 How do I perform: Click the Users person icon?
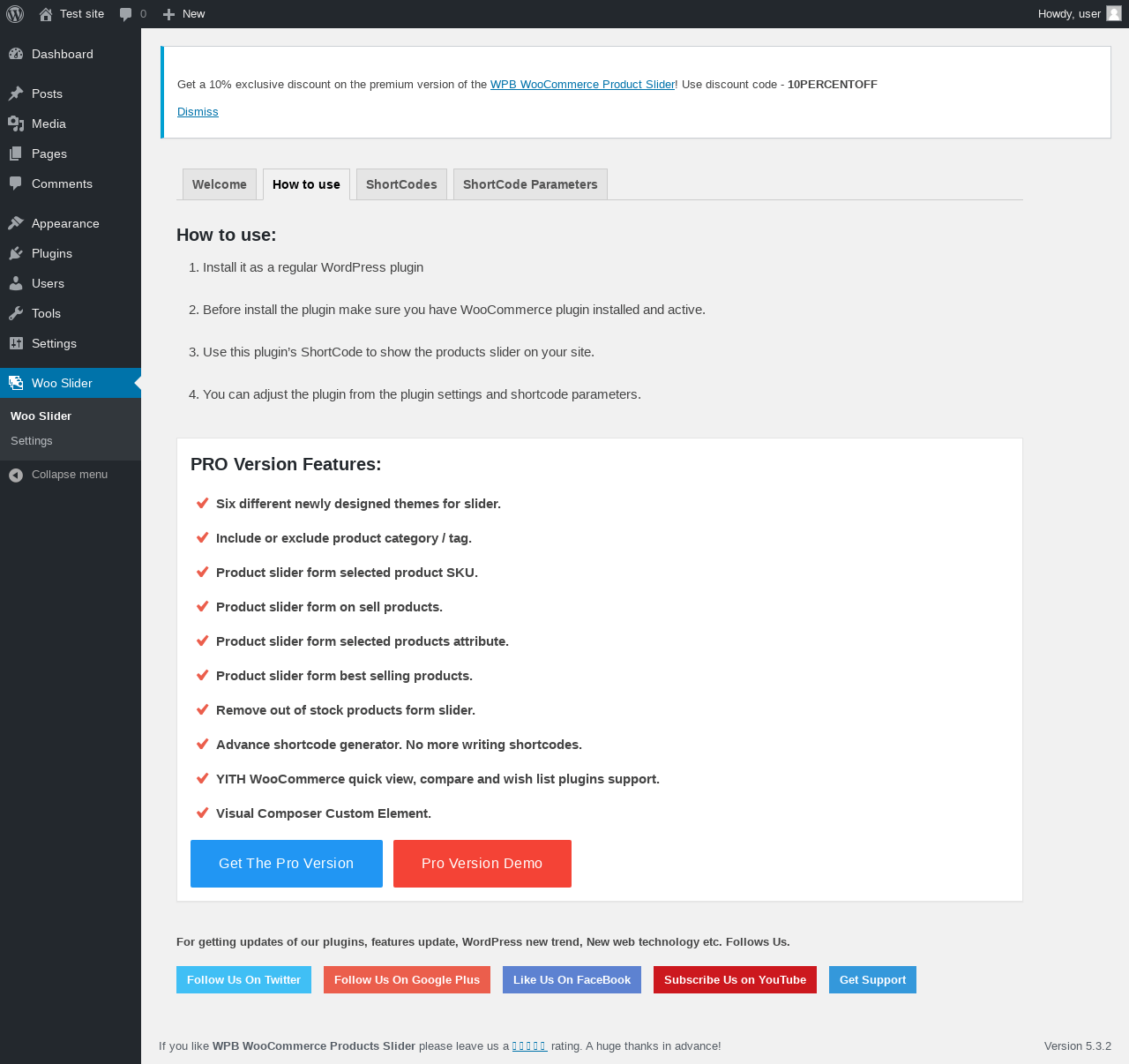pyautogui.click(x=16, y=283)
